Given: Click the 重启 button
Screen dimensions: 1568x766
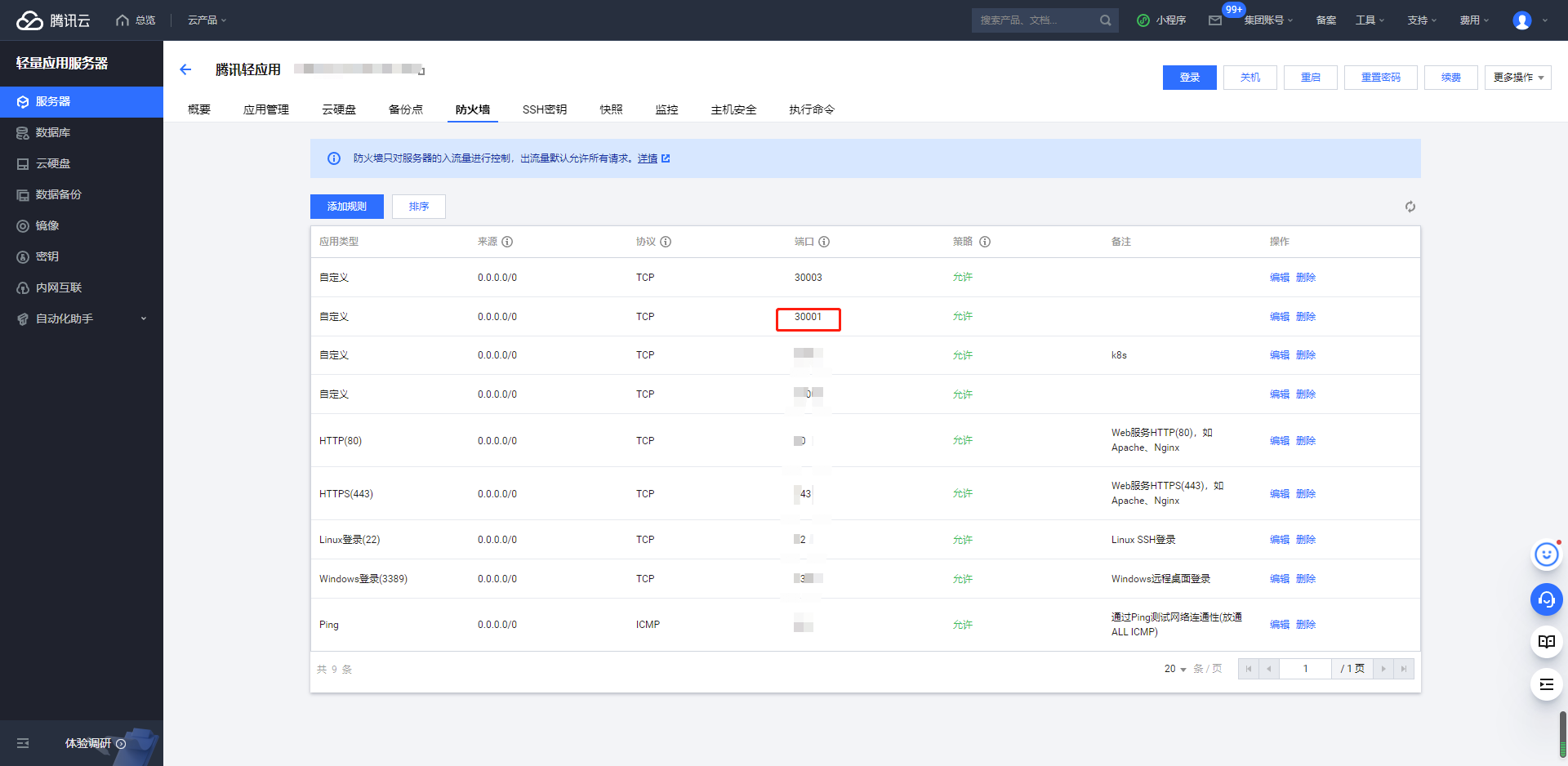Looking at the screenshot, I should point(1311,78).
